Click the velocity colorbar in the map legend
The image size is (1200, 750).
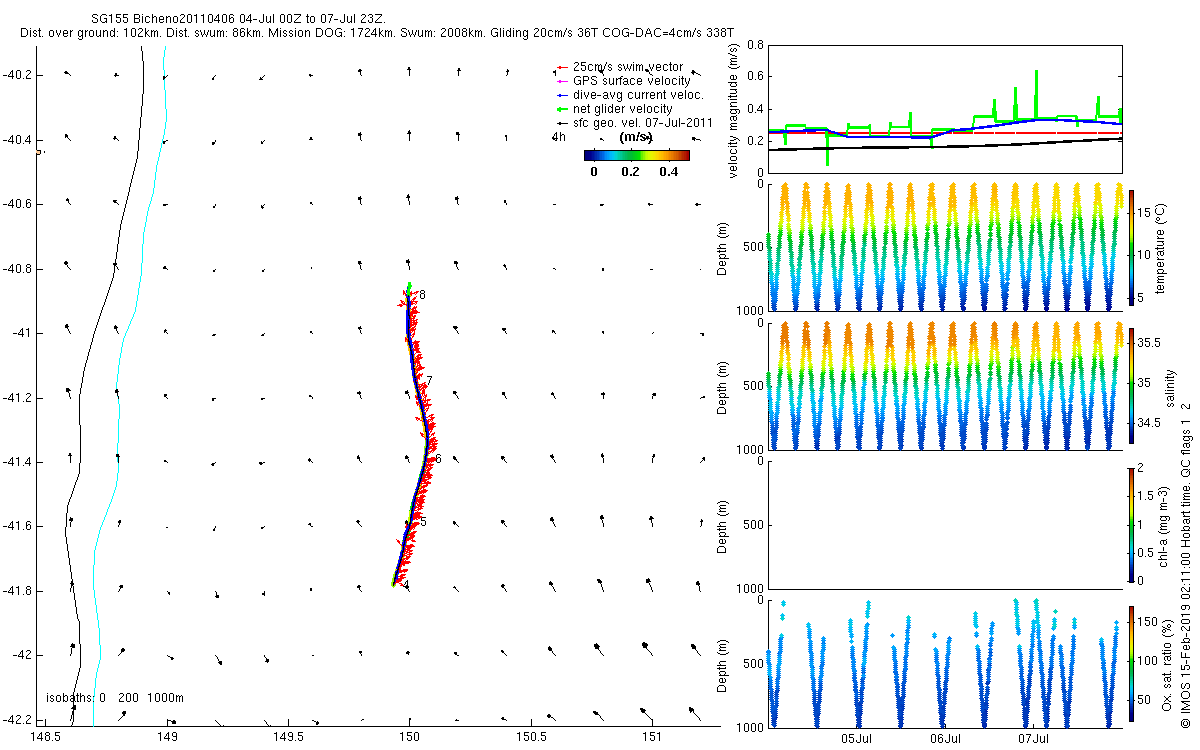pos(637,155)
